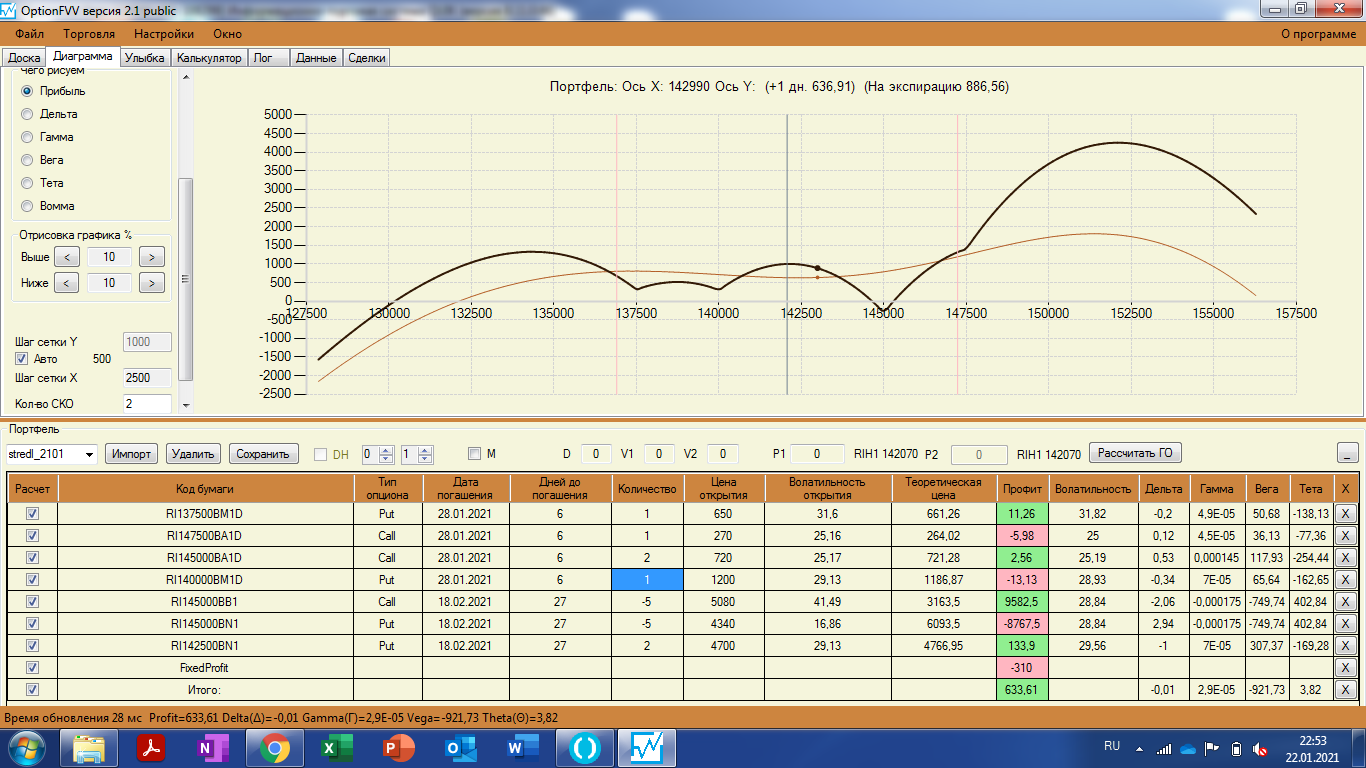This screenshot has height=768, width=1366.
Task: Uncheck the RI137500BM1D row checkbox
Action: pyautogui.click(x=32, y=513)
